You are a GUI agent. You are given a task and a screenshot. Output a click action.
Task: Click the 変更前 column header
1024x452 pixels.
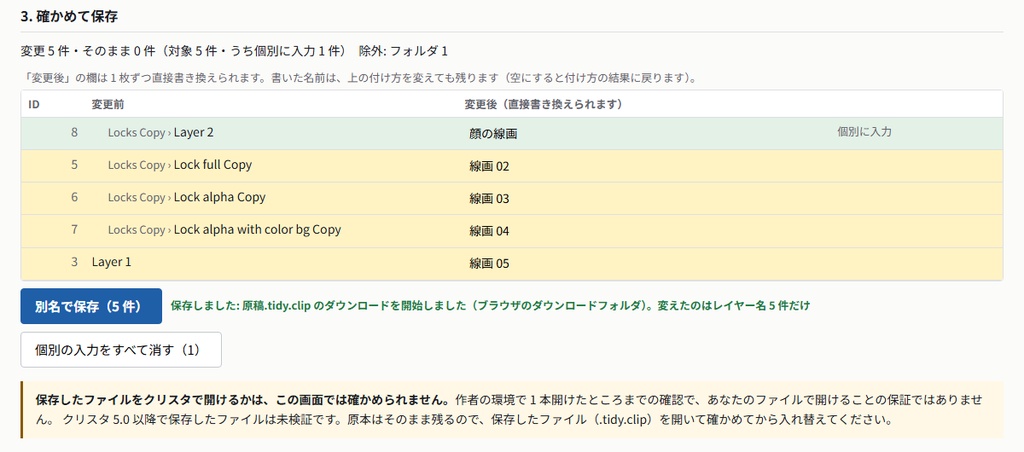[x=107, y=104]
